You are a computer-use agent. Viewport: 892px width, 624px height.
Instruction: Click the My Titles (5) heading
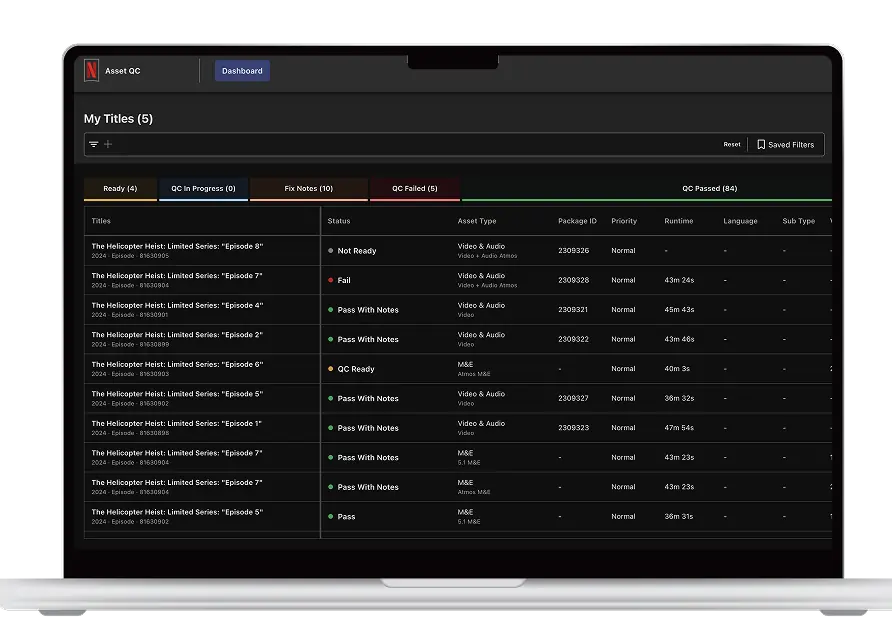[x=118, y=119]
